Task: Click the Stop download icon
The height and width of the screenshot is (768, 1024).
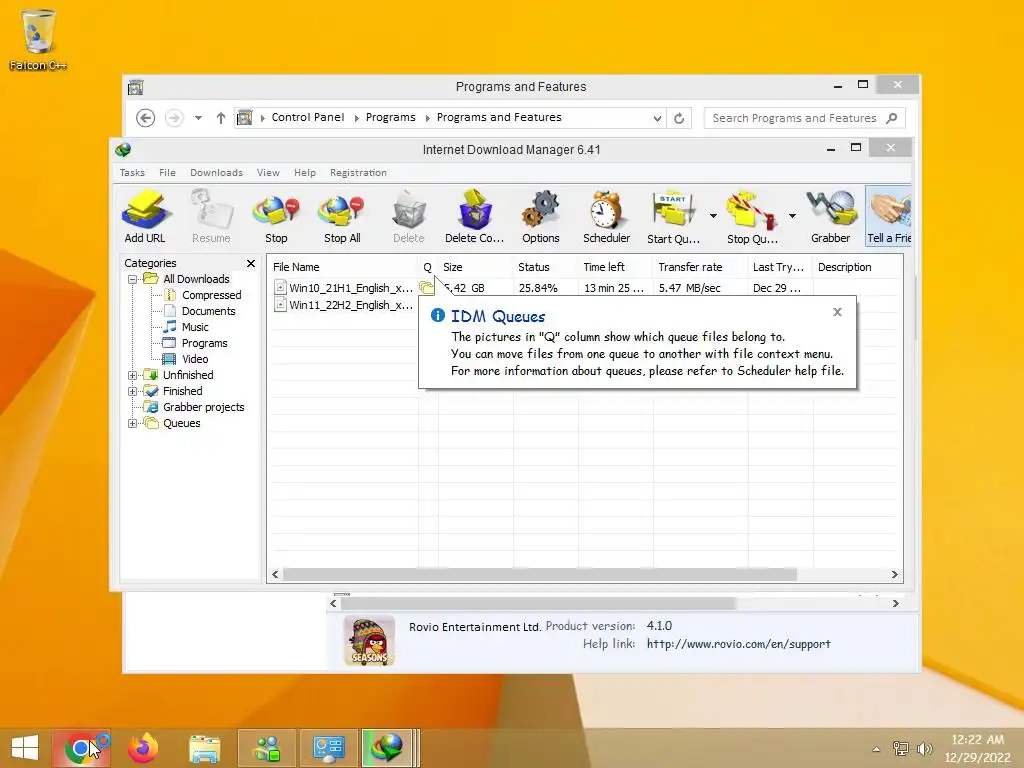Action: click(x=276, y=217)
